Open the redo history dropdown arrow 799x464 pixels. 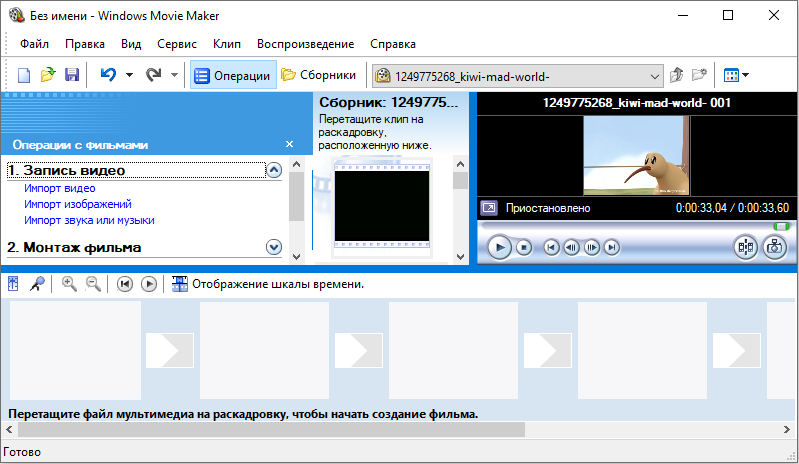pyautogui.click(x=174, y=75)
